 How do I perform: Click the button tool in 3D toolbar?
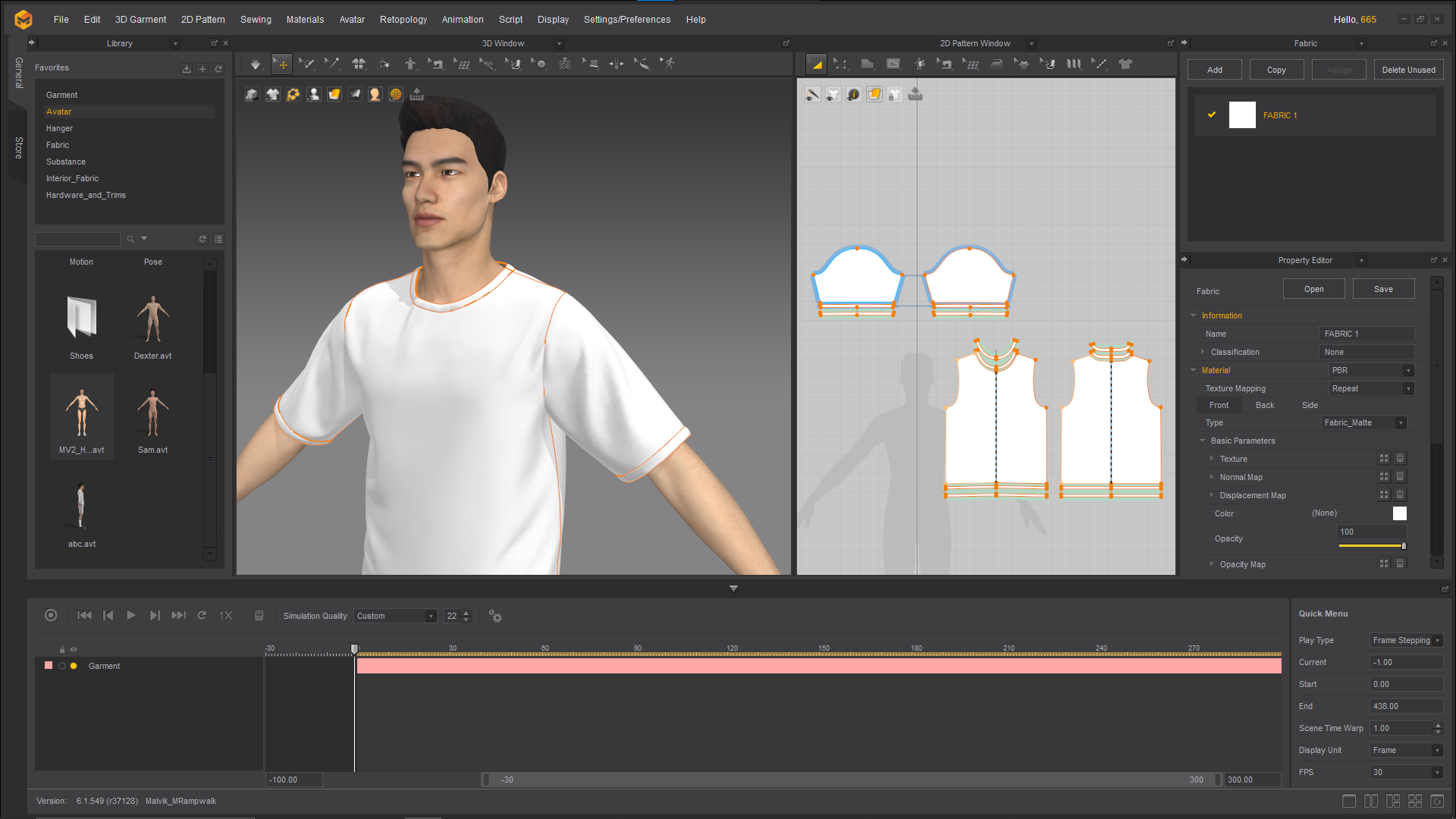click(539, 64)
